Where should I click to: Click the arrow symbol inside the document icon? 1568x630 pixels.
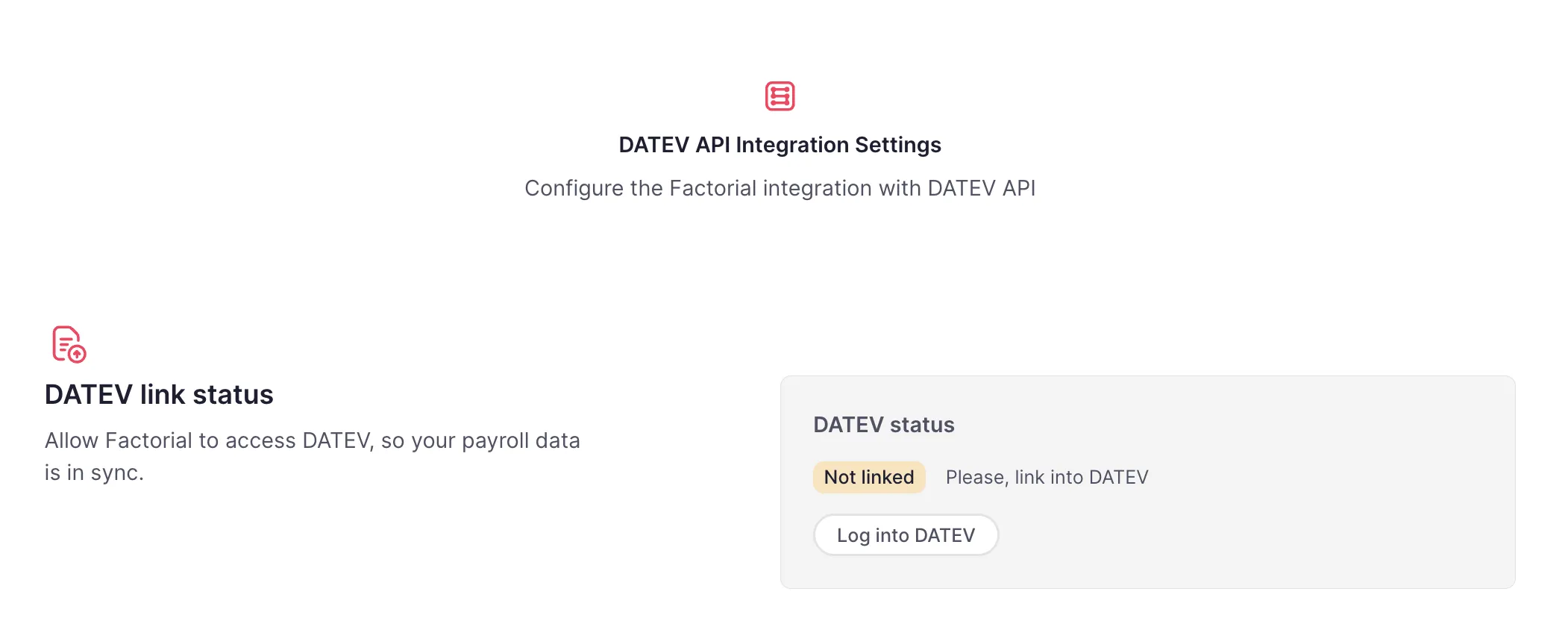coord(75,355)
